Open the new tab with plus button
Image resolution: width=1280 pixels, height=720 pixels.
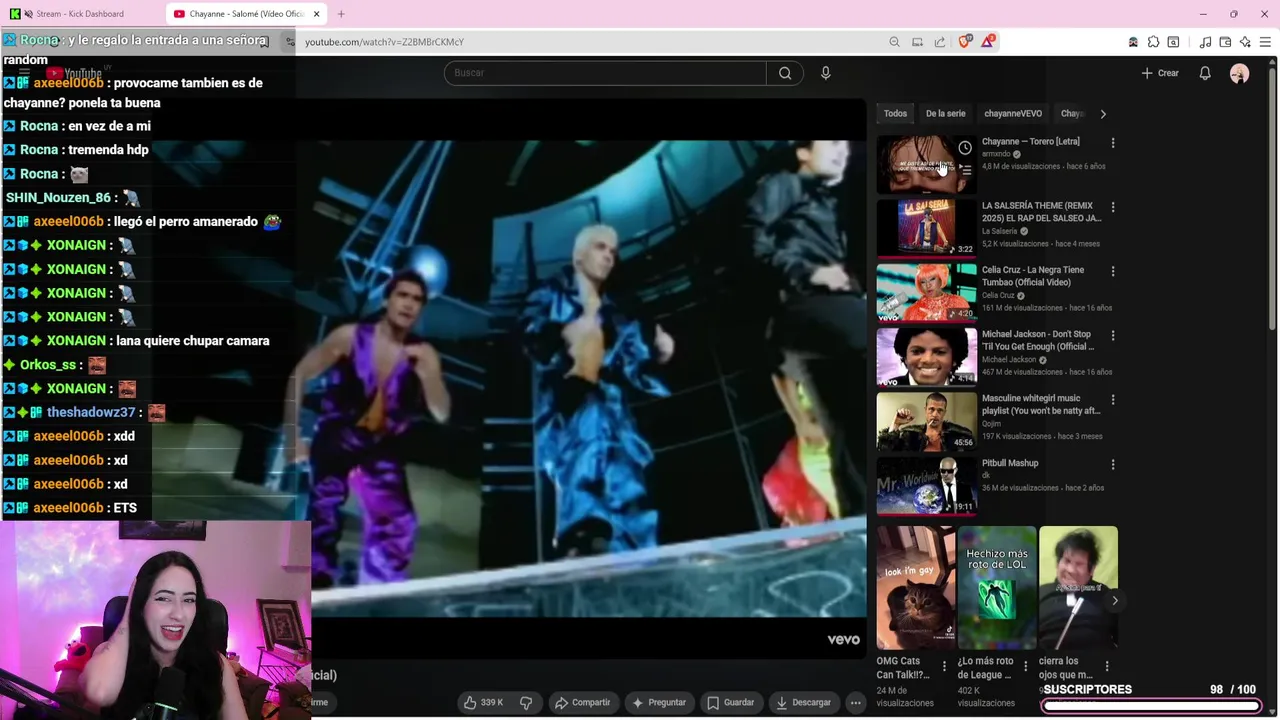pyautogui.click(x=341, y=14)
